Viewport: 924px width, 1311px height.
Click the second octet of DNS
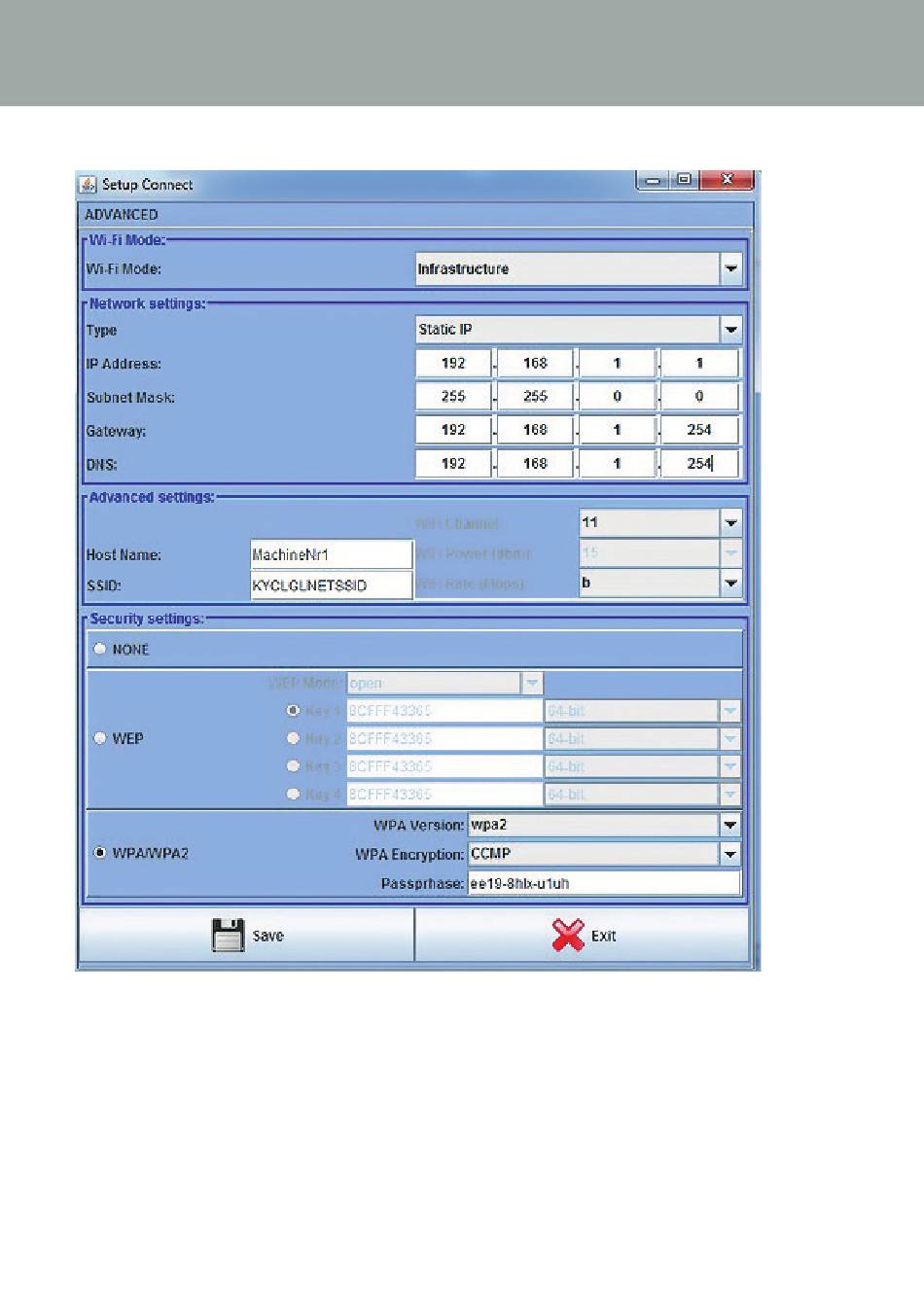tap(535, 464)
